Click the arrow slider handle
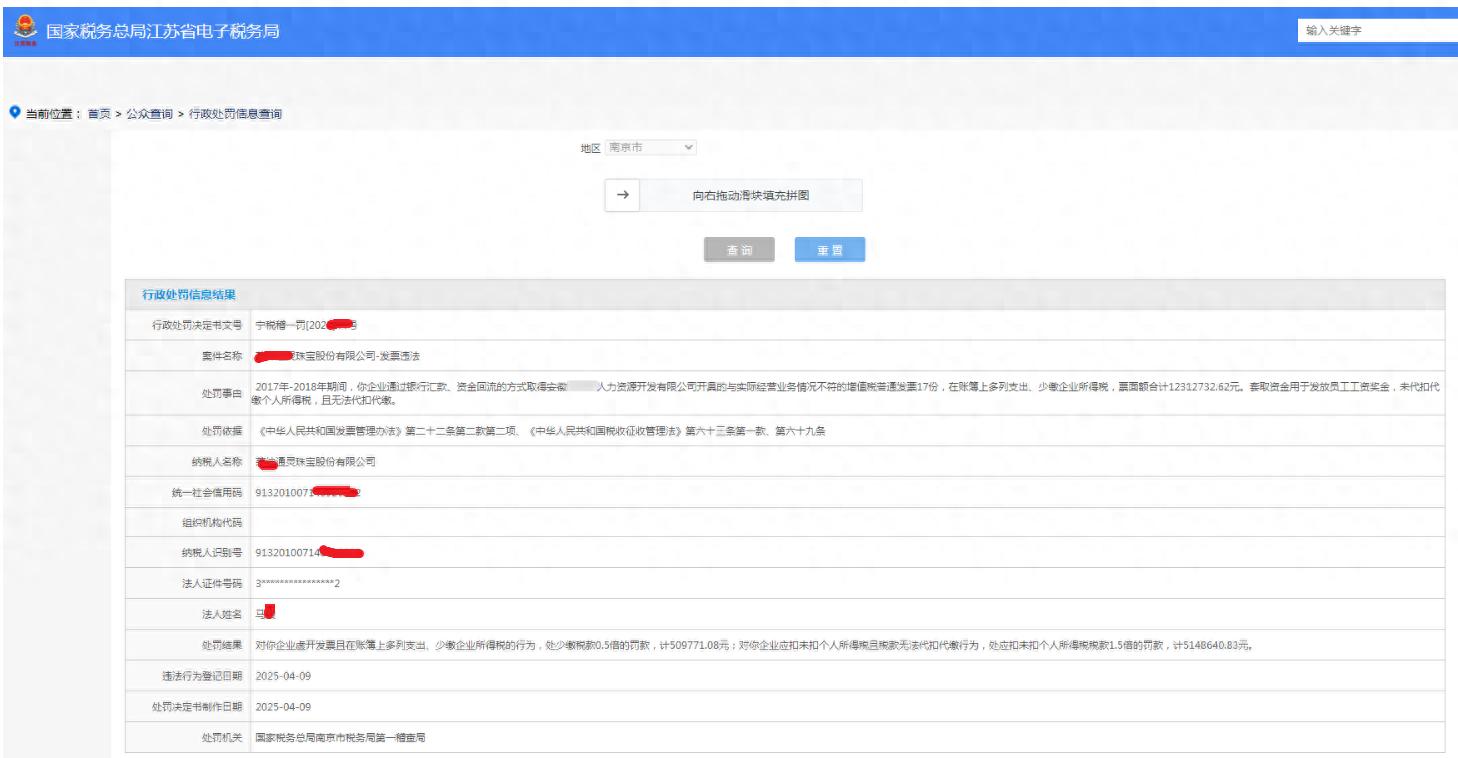 coord(622,196)
